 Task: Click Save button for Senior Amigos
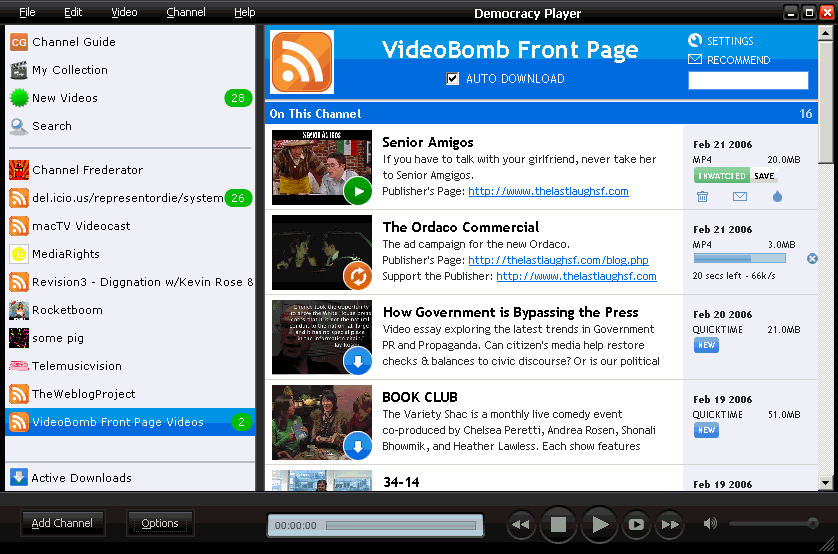764,176
